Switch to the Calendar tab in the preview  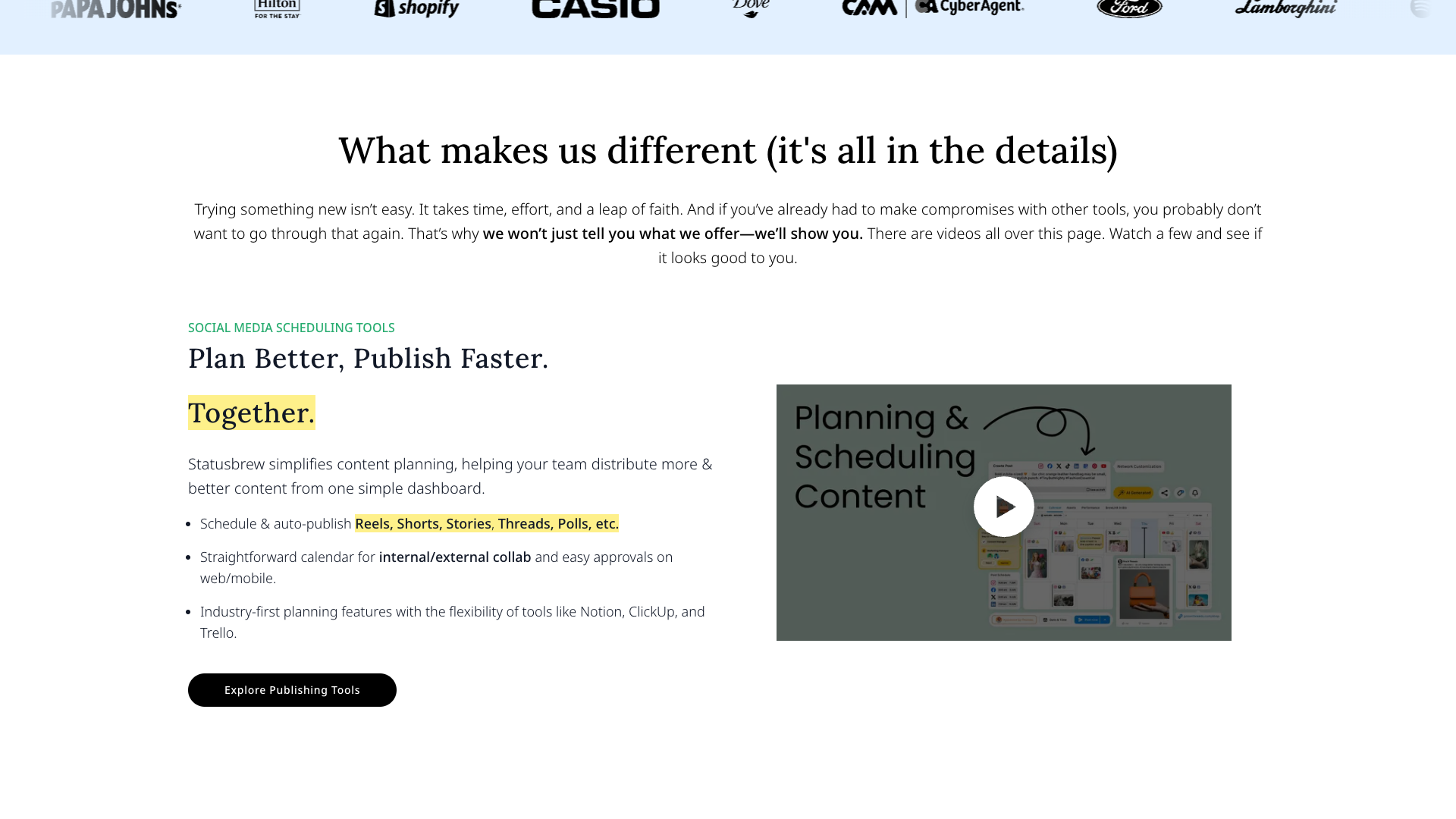point(1055,507)
